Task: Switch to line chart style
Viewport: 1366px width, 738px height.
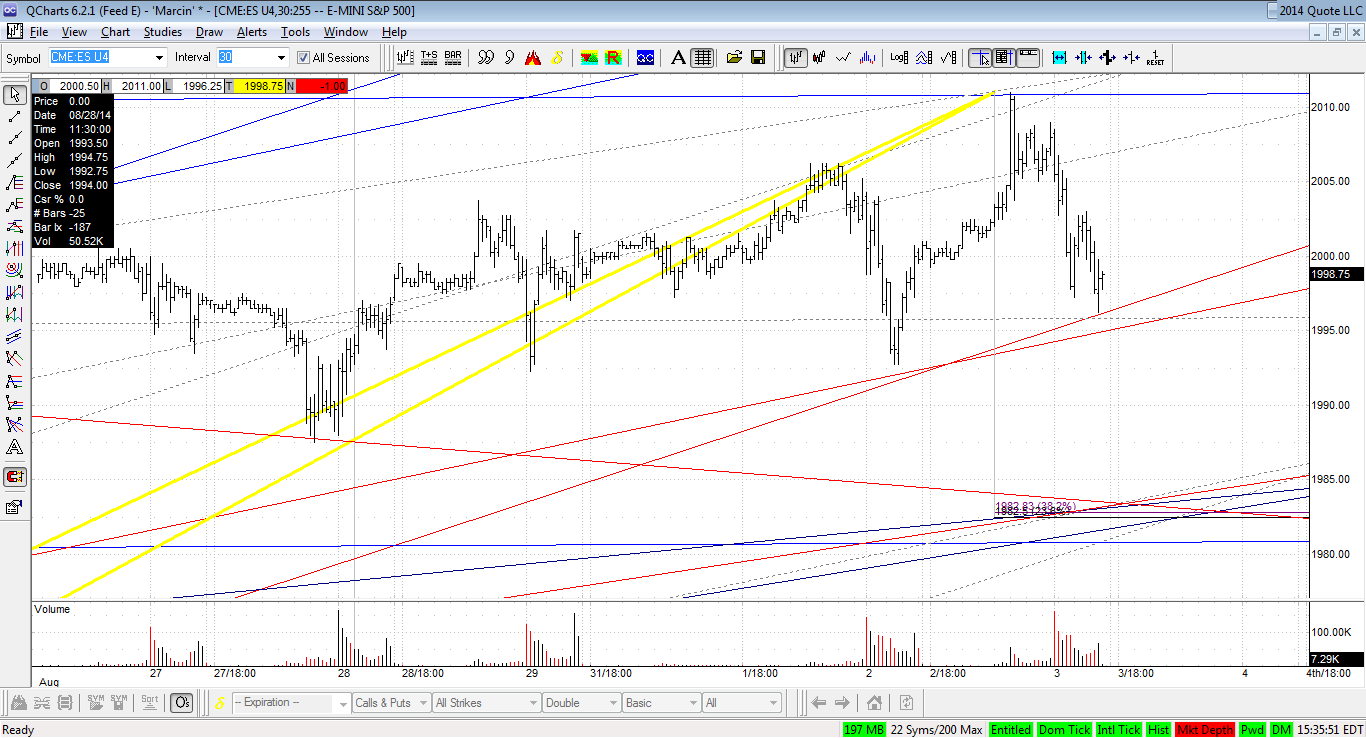Action: pyautogui.click(x=843, y=58)
